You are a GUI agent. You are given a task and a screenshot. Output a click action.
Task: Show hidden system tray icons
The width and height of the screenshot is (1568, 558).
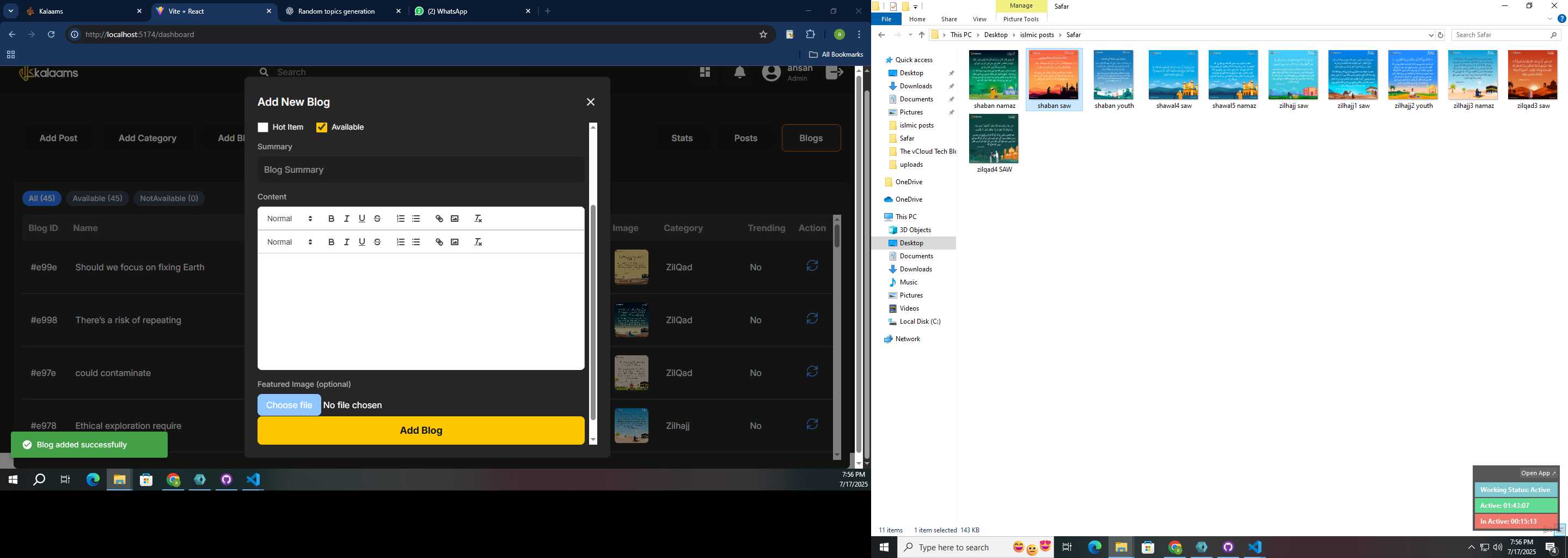pyautogui.click(x=1471, y=547)
